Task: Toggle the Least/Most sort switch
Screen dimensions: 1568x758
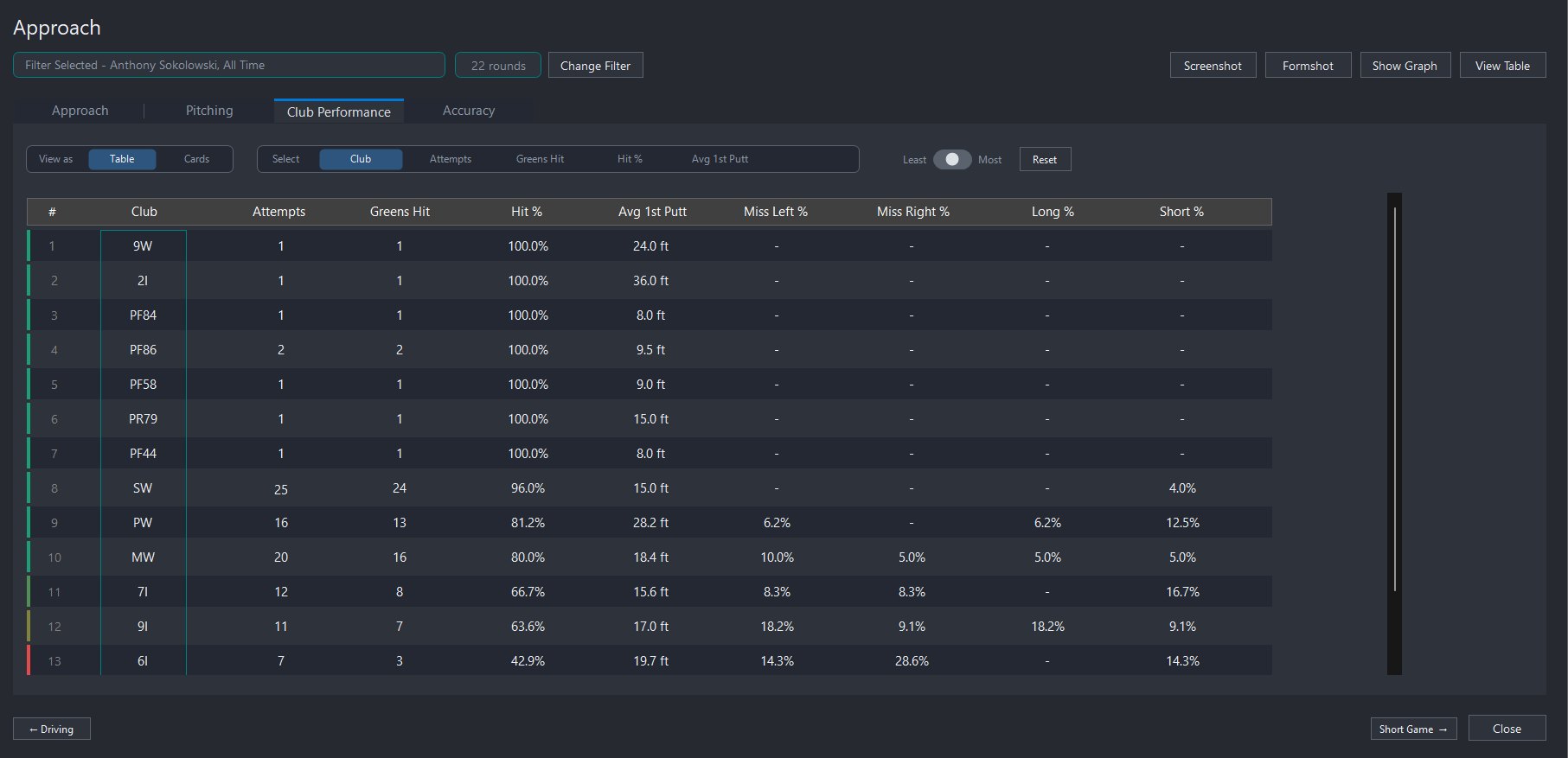Action: 952,159
